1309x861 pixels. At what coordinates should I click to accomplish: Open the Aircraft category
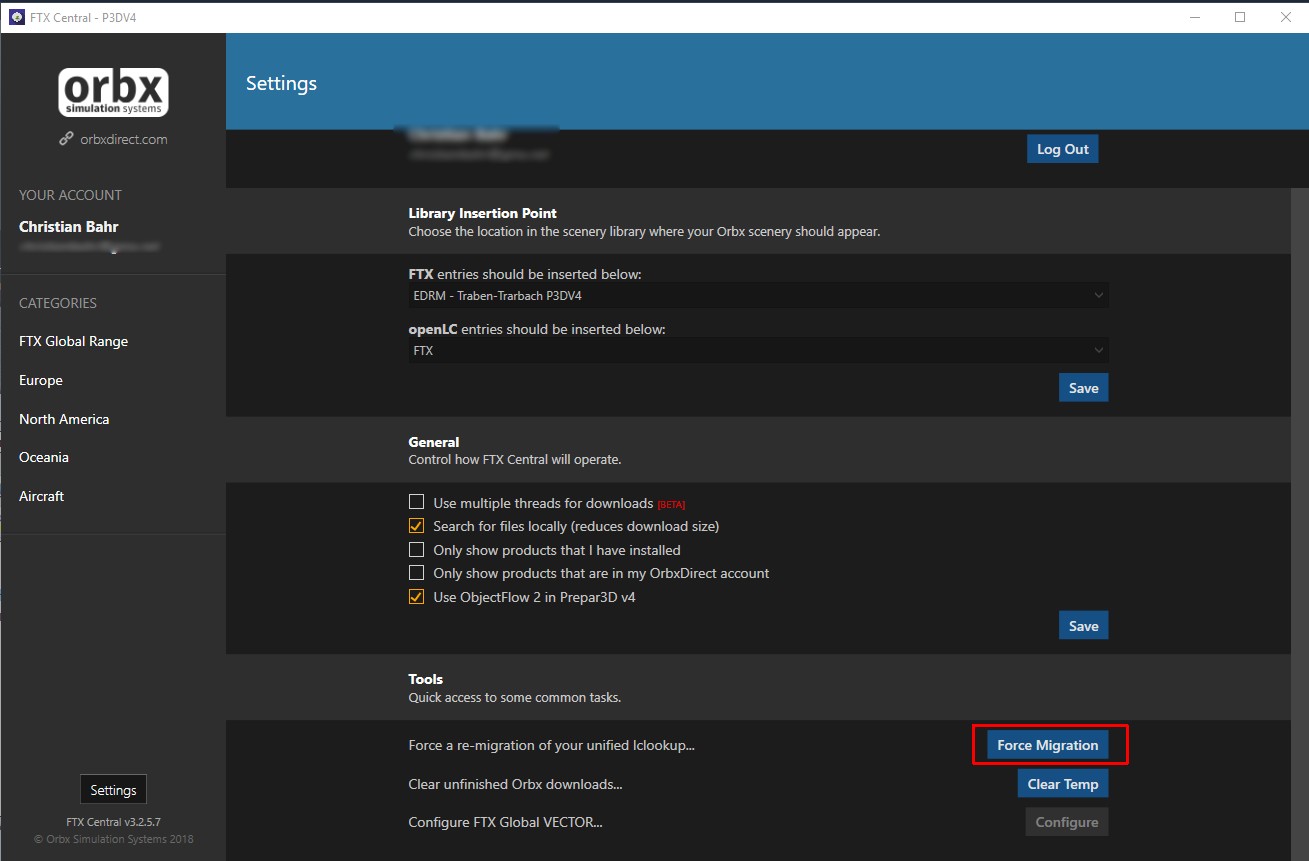click(42, 496)
